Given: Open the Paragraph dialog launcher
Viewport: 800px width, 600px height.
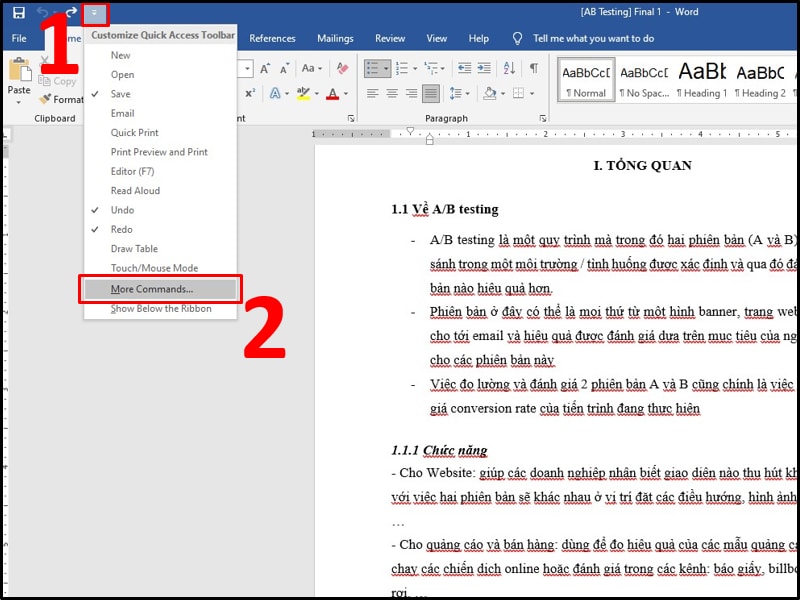Looking at the screenshot, I should point(542,118).
